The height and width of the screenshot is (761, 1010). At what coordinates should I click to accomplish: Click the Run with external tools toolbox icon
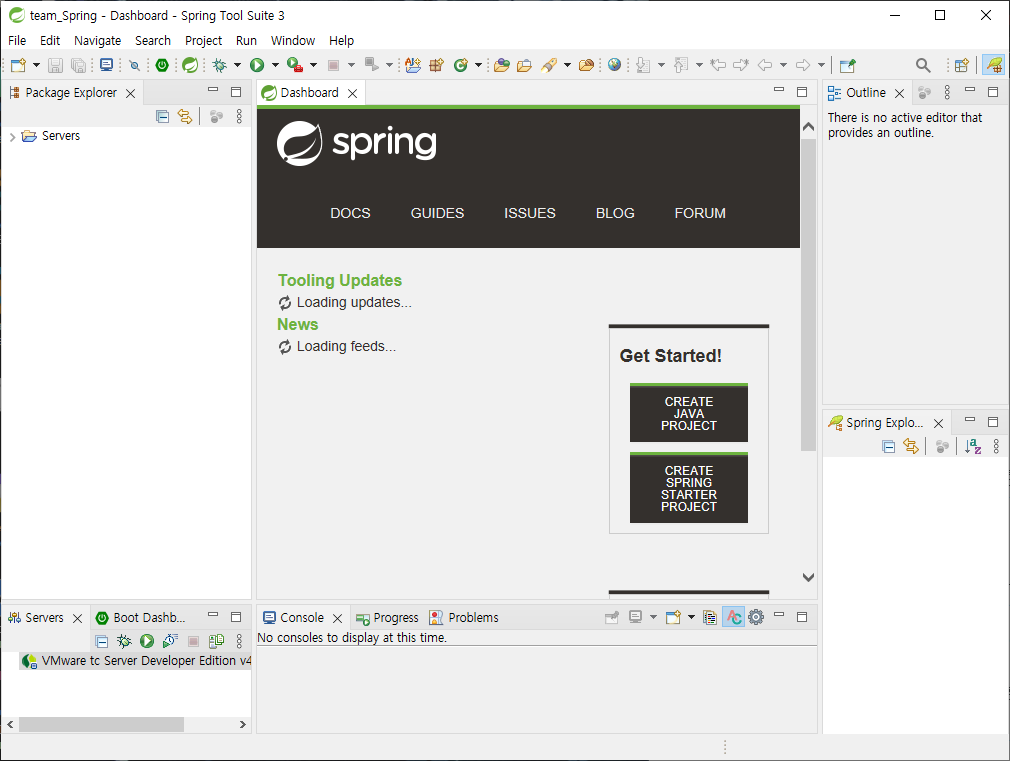(295, 65)
